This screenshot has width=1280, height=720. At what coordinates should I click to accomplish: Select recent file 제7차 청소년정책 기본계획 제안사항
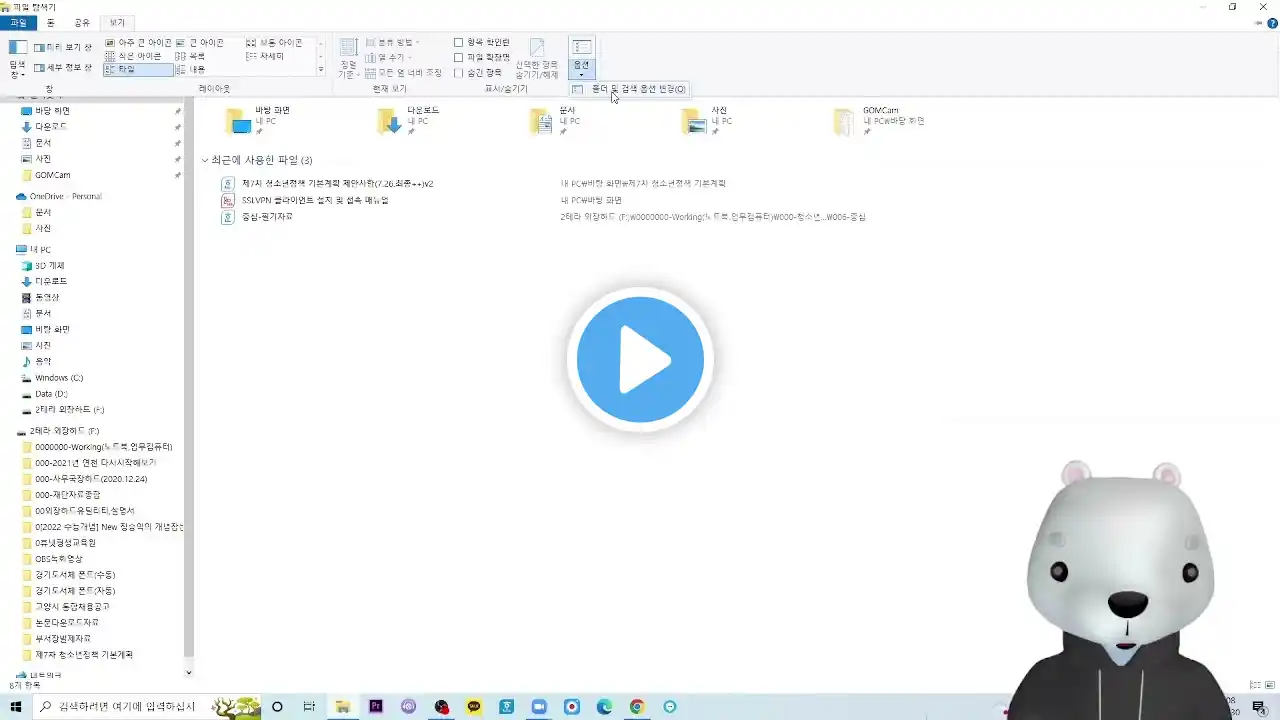pyautogui.click(x=328, y=184)
